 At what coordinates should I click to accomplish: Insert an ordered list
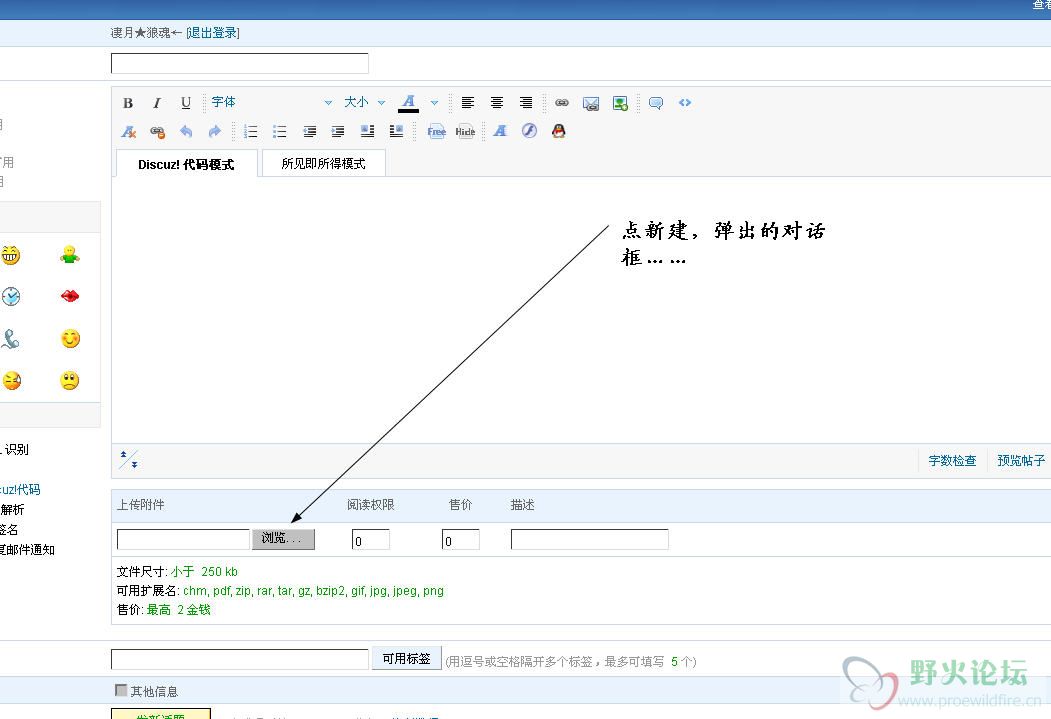[x=251, y=131]
